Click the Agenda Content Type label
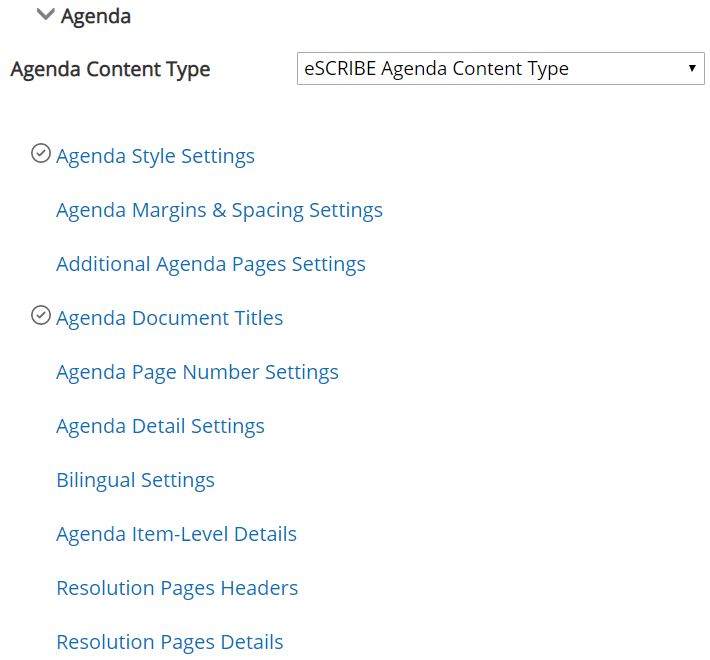 pyautogui.click(x=110, y=70)
